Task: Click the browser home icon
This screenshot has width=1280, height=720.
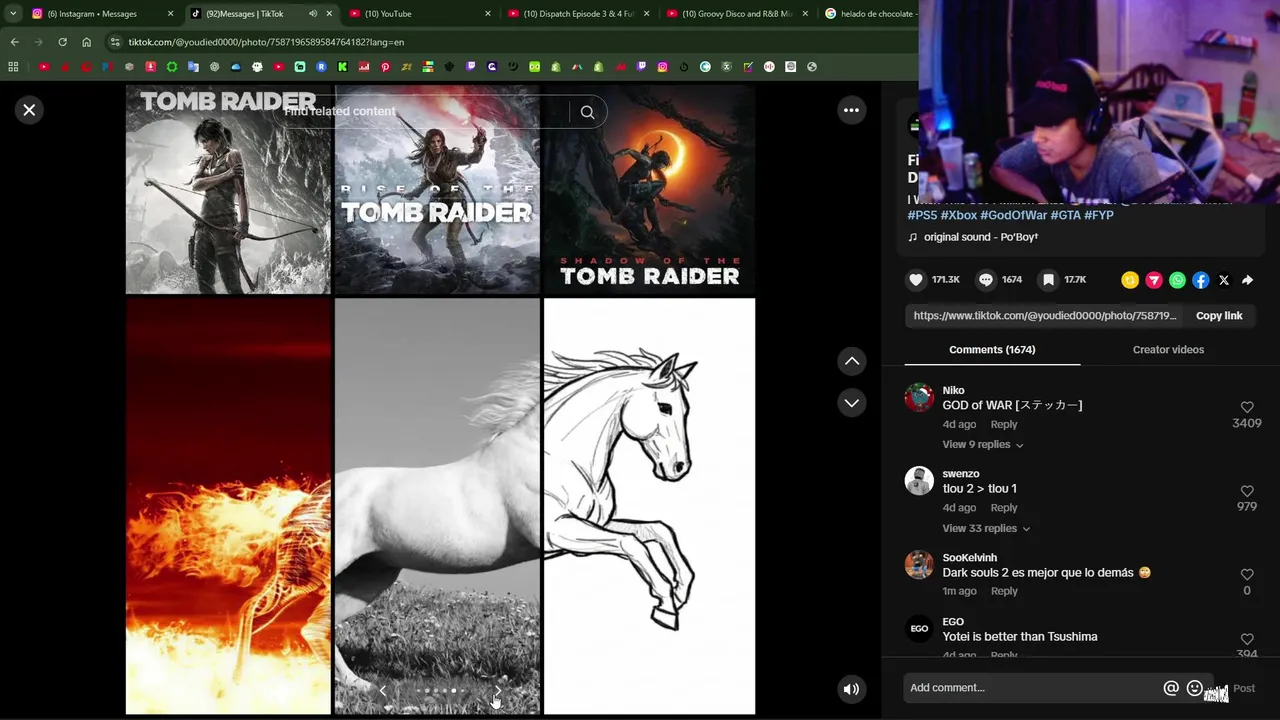Action: click(86, 42)
